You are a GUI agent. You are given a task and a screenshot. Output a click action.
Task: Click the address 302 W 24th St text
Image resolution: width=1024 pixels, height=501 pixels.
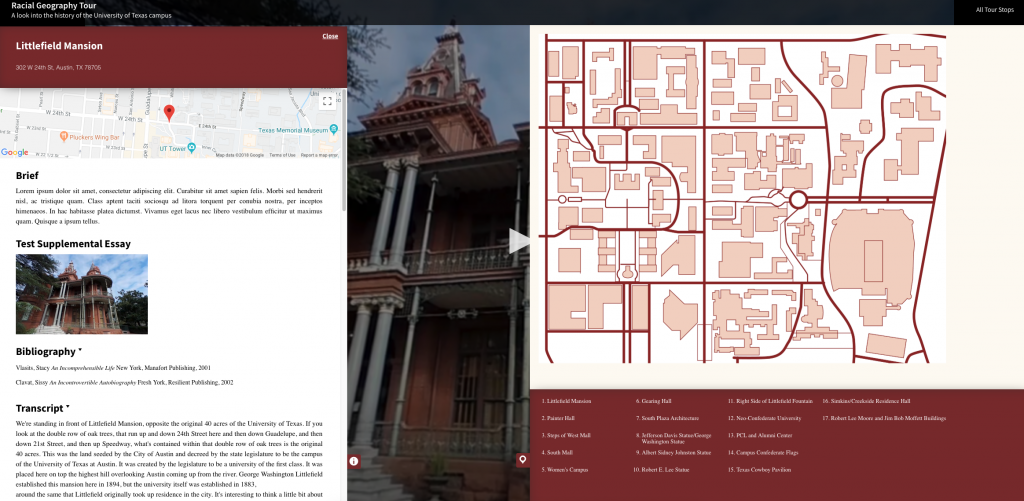58,67
